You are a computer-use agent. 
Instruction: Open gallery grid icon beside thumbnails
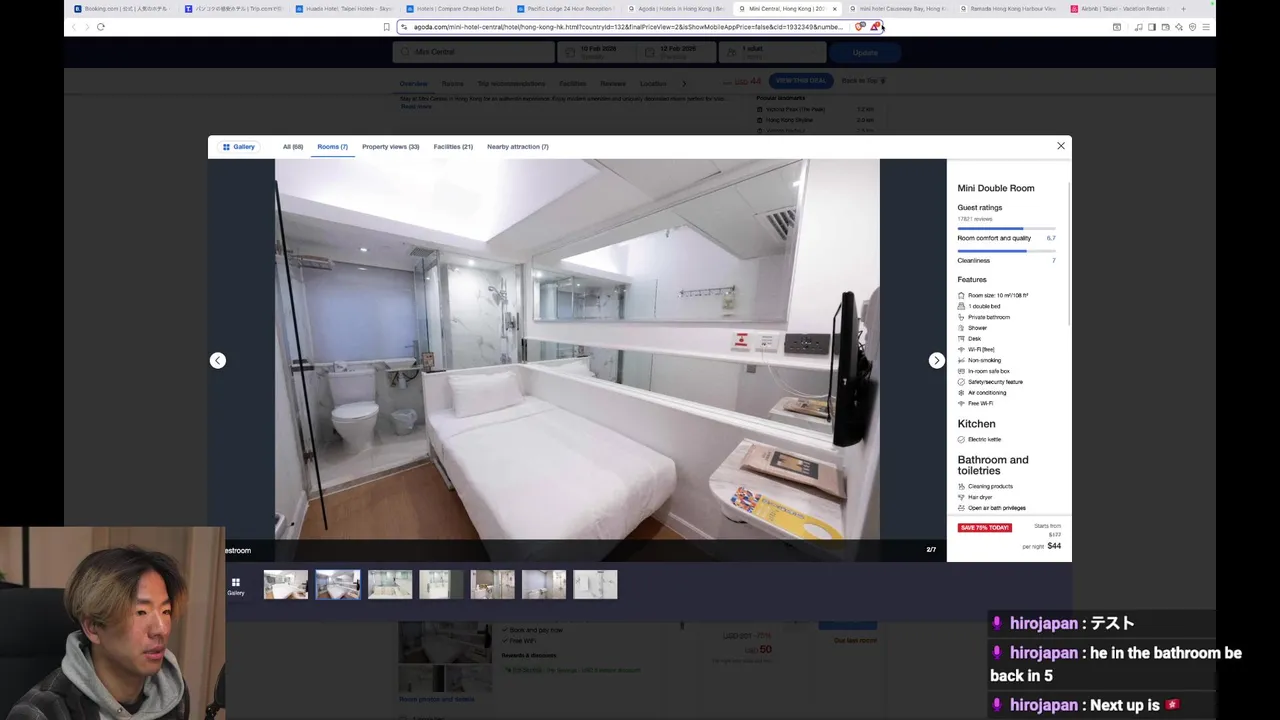tap(236, 586)
